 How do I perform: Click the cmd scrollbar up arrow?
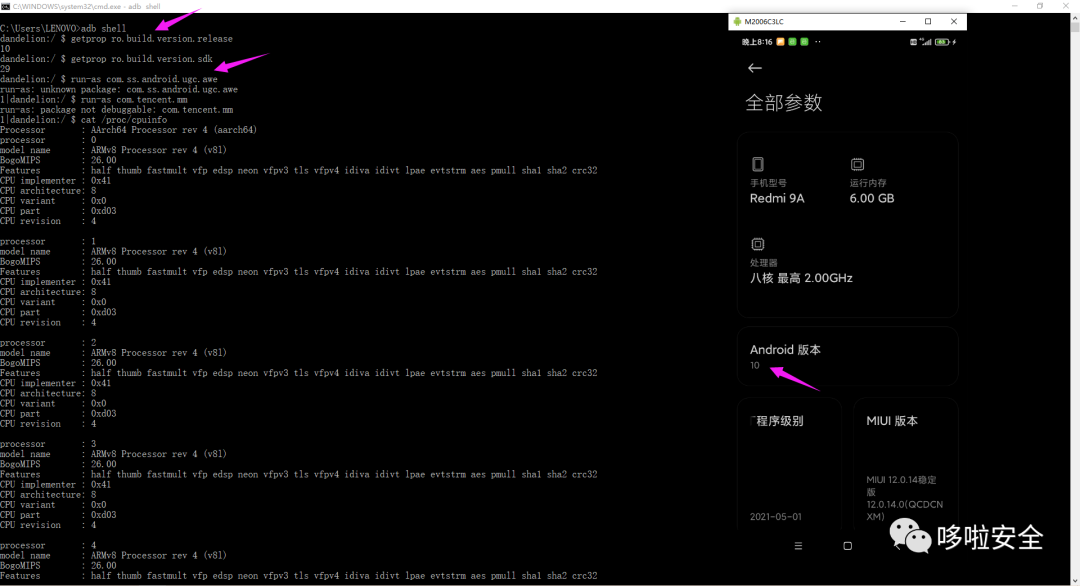[x=1074, y=19]
